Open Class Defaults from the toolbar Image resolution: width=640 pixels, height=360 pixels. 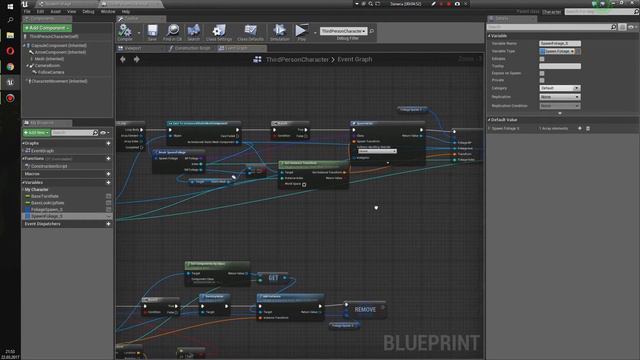pos(250,31)
